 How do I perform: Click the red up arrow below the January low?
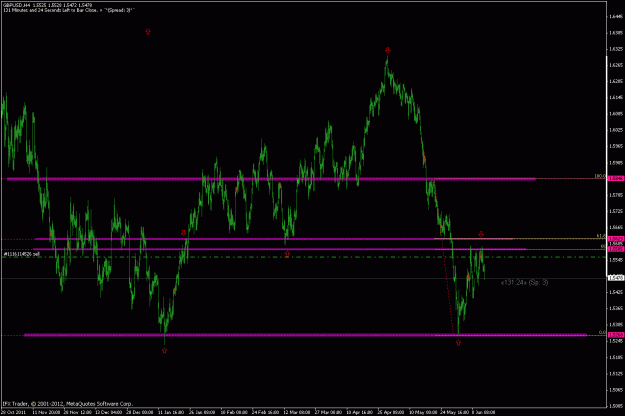tap(165, 350)
